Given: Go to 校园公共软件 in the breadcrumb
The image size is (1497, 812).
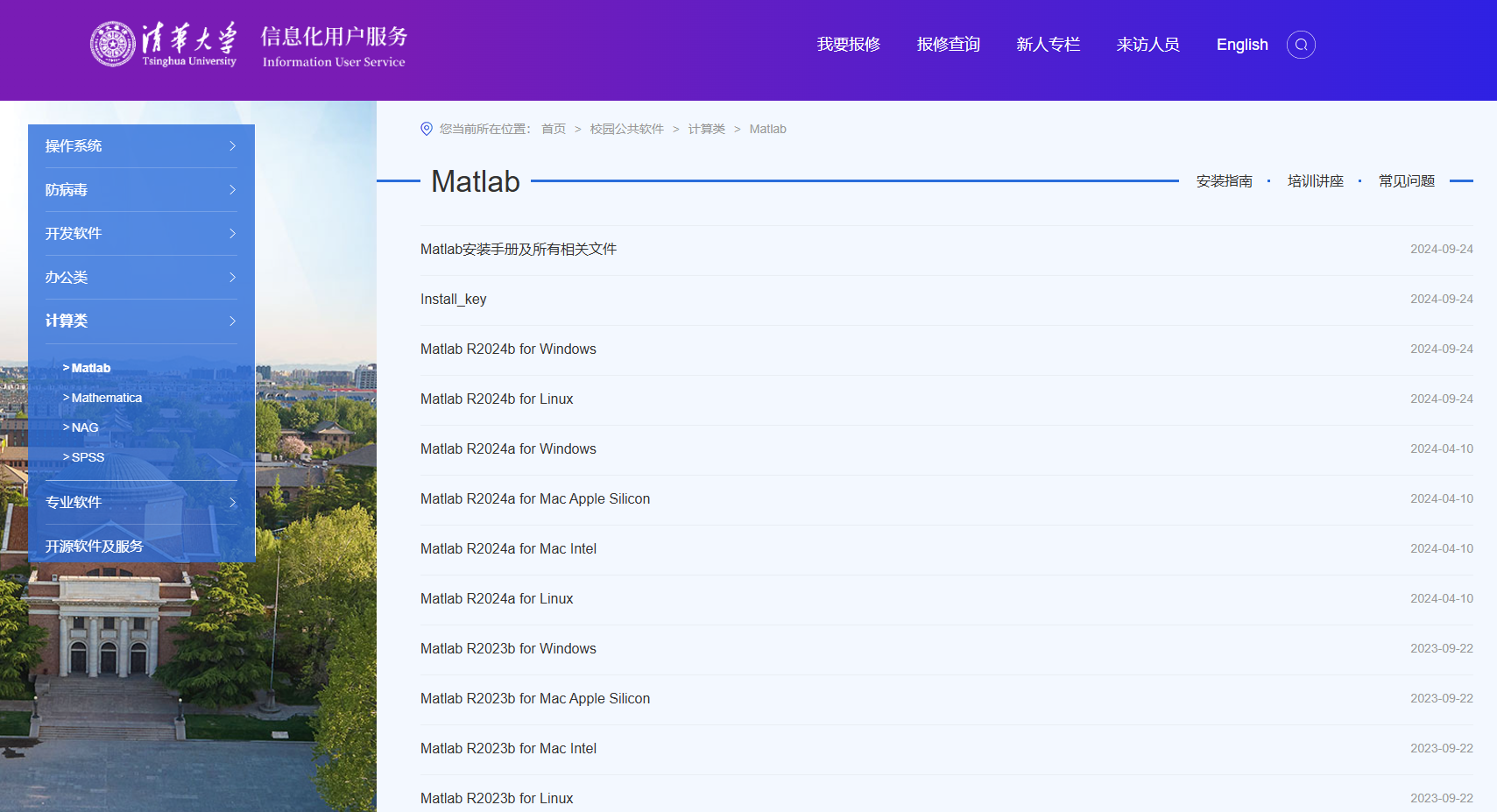Looking at the screenshot, I should (627, 129).
